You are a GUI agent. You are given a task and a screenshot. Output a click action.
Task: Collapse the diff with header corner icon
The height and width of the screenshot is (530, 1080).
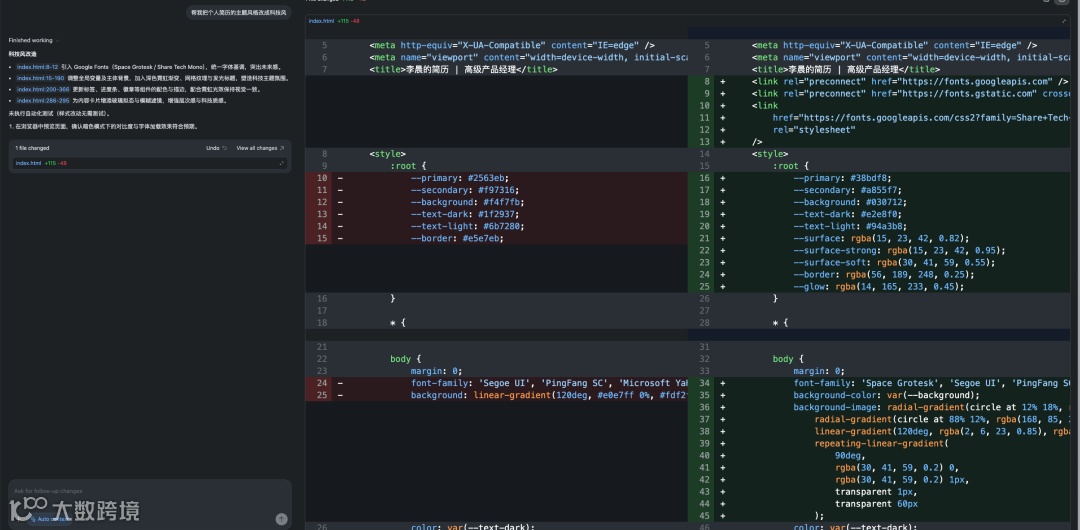[x=1065, y=21]
